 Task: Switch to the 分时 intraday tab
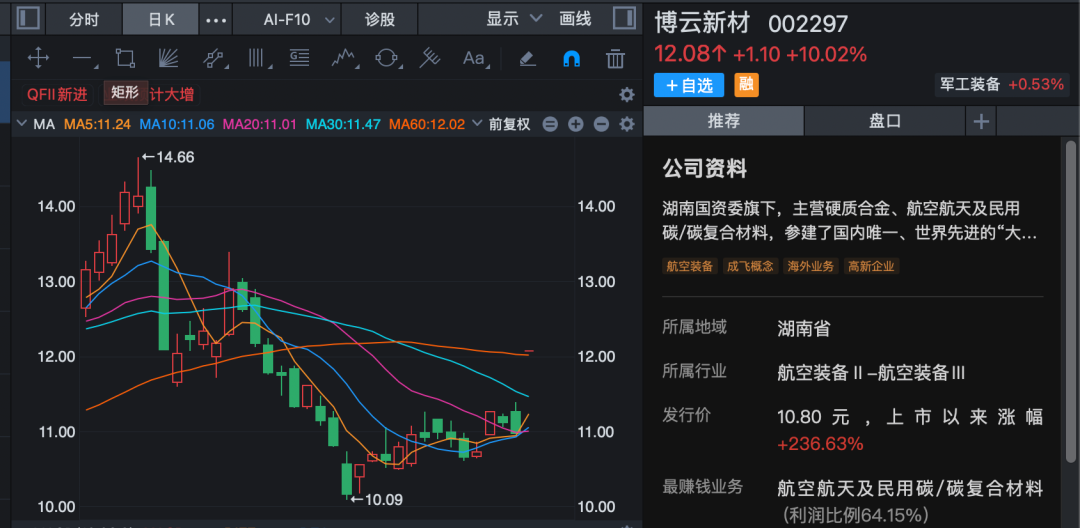85,19
